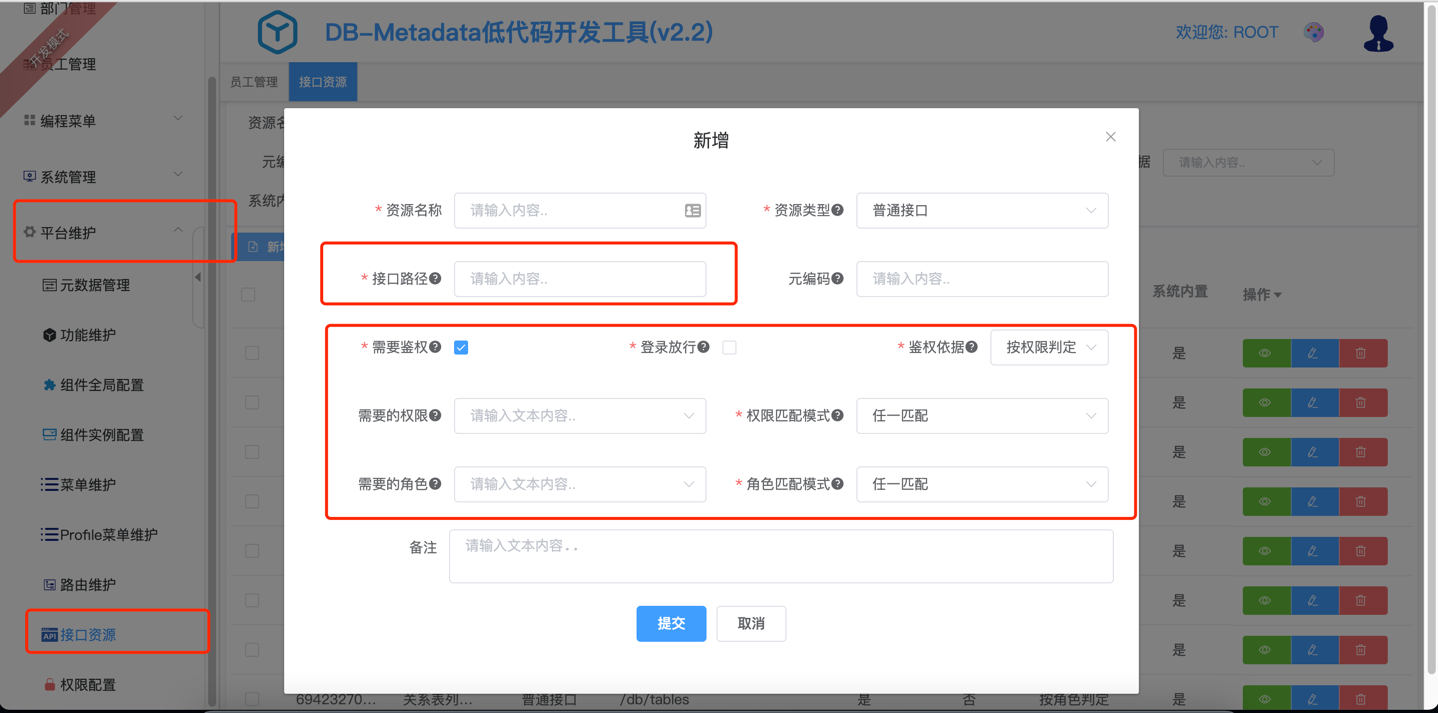Click the card icon inside 资源名称 field

(x=692, y=211)
